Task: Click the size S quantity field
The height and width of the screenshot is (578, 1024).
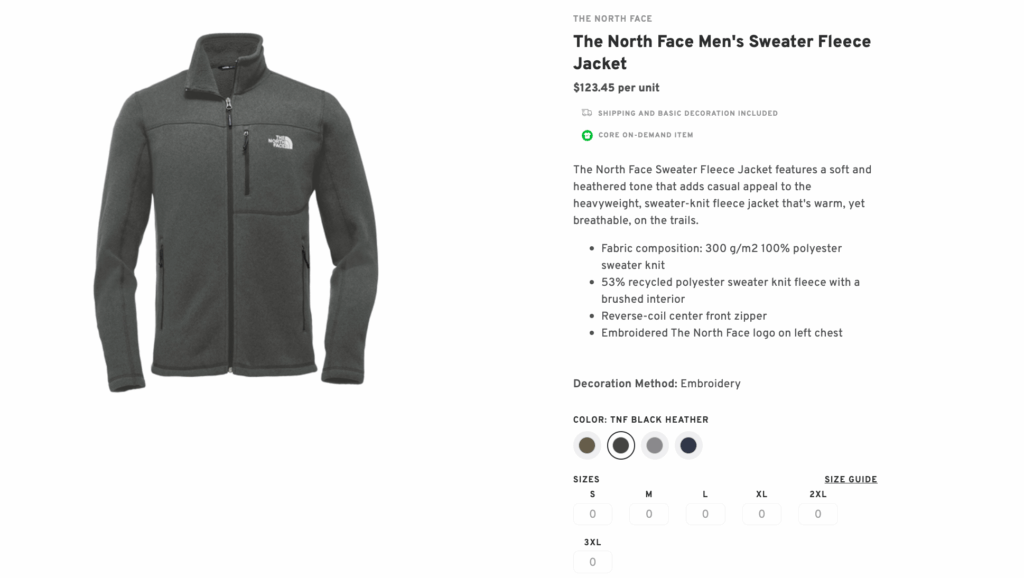Action: point(592,513)
